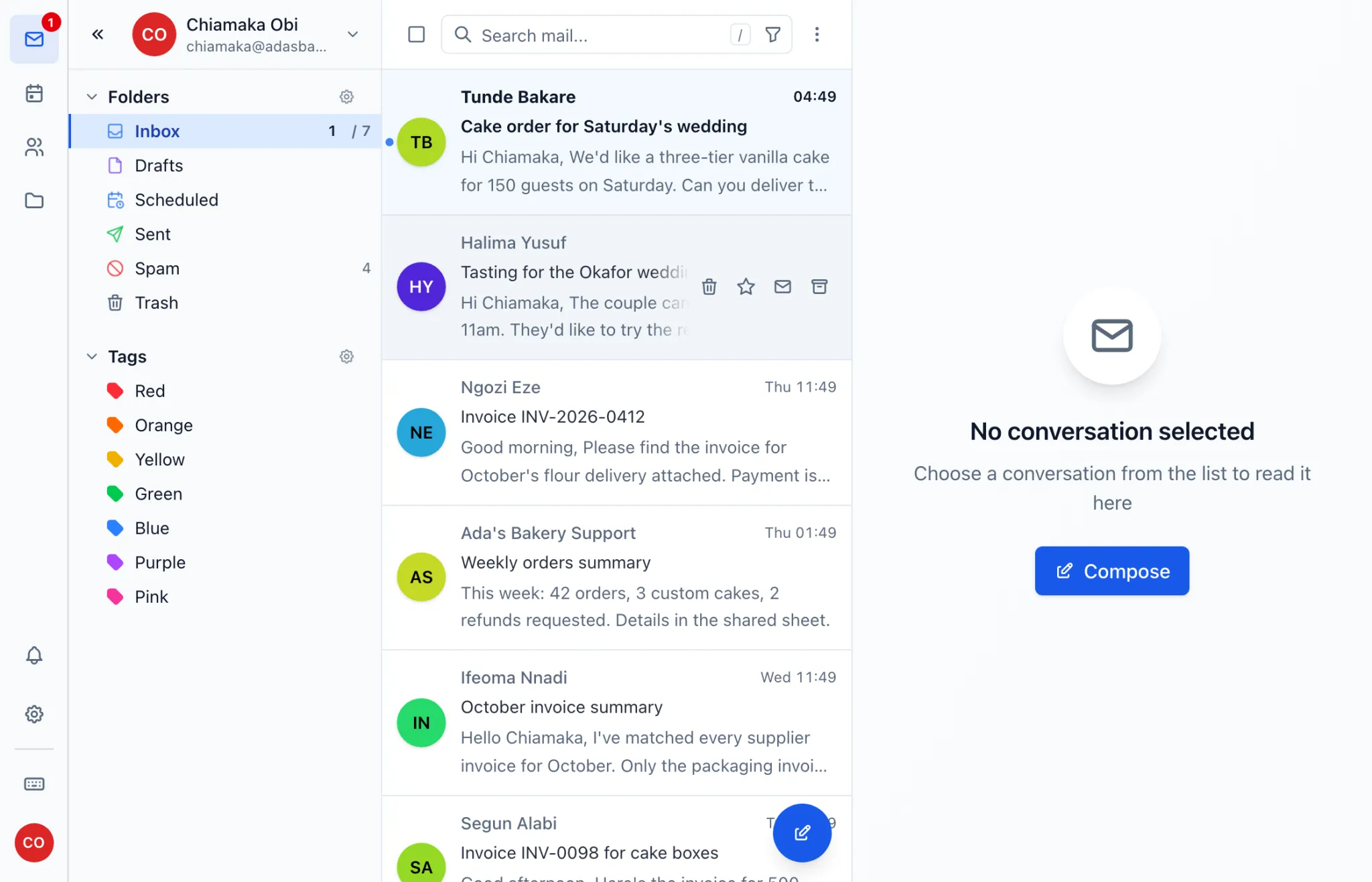Open Segun Alabi's cake boxes invoice email
Screen dimensions: 1372x882
point(617,840)
